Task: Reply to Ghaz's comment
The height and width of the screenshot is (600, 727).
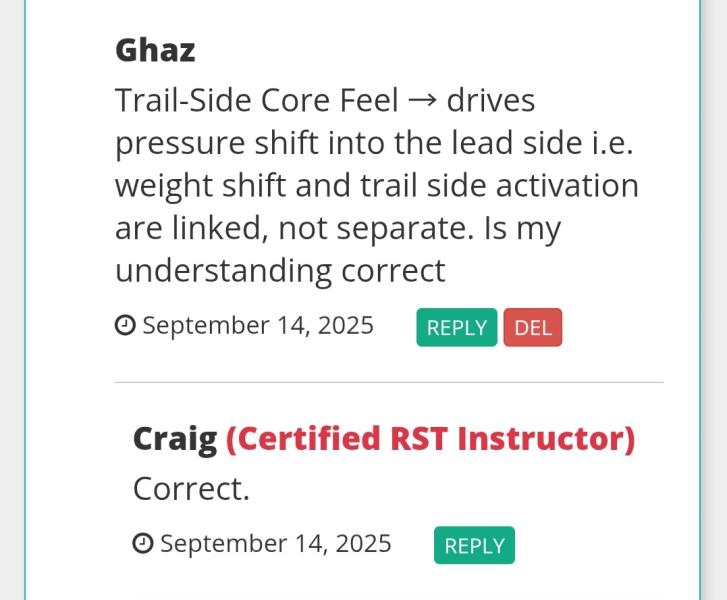Action: (457, 327)
